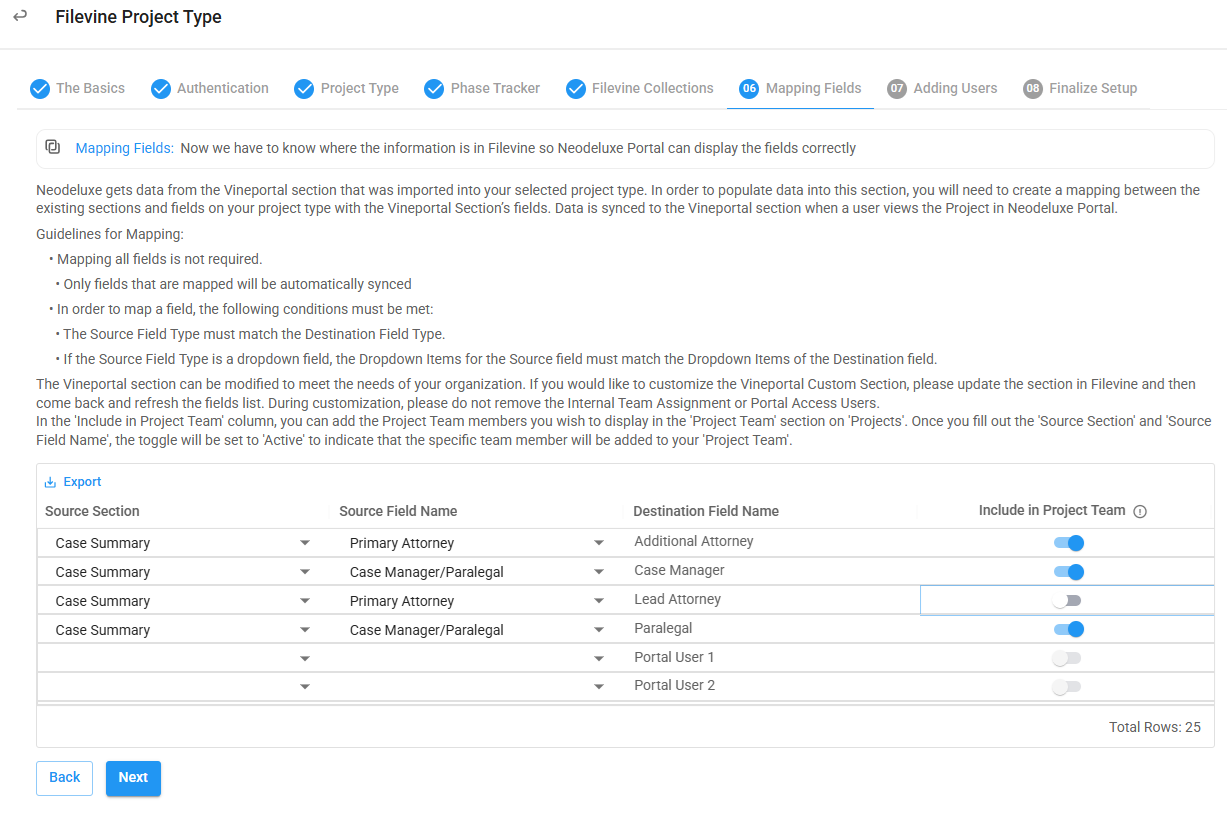Click the Source Section column header
Viewport: 1227px width, 821px height.
tap(92, 511)
